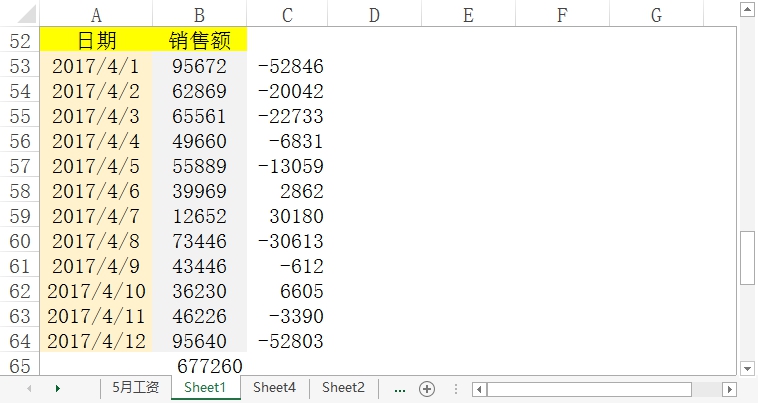758x403 pixels.
Task: Select column A header
Action: point(96,15)
